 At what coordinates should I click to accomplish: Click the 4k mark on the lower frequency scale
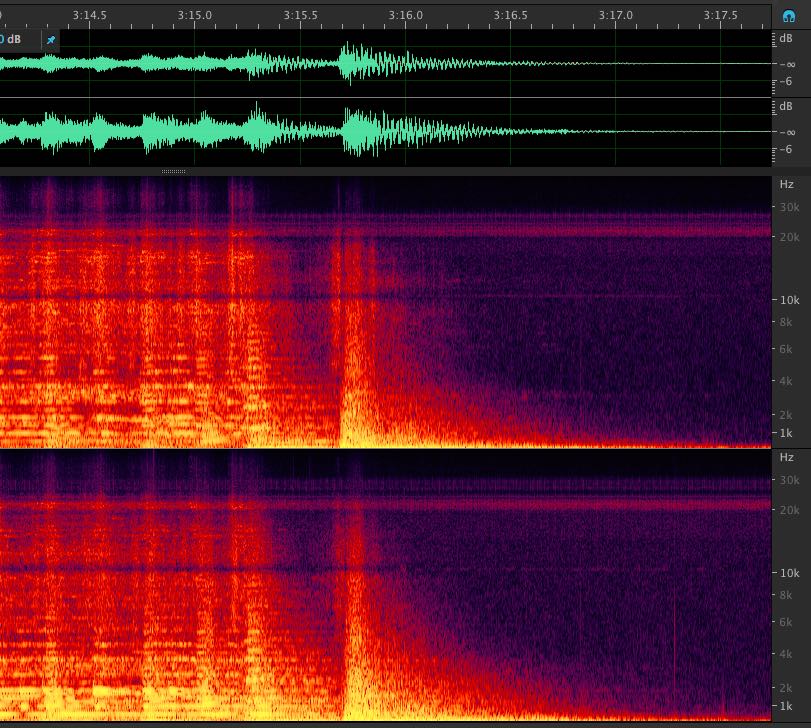click(x=787, y=654)
